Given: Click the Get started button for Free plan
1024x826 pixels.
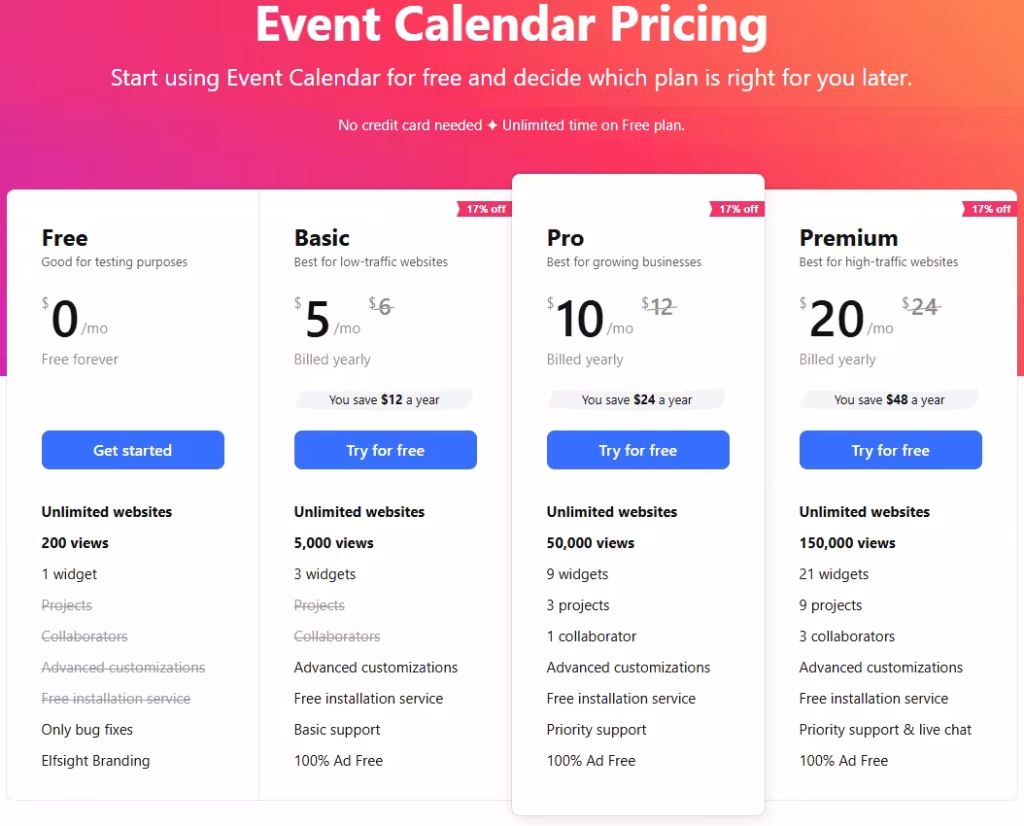Looking at the screenshot, I should click(132, 450).
